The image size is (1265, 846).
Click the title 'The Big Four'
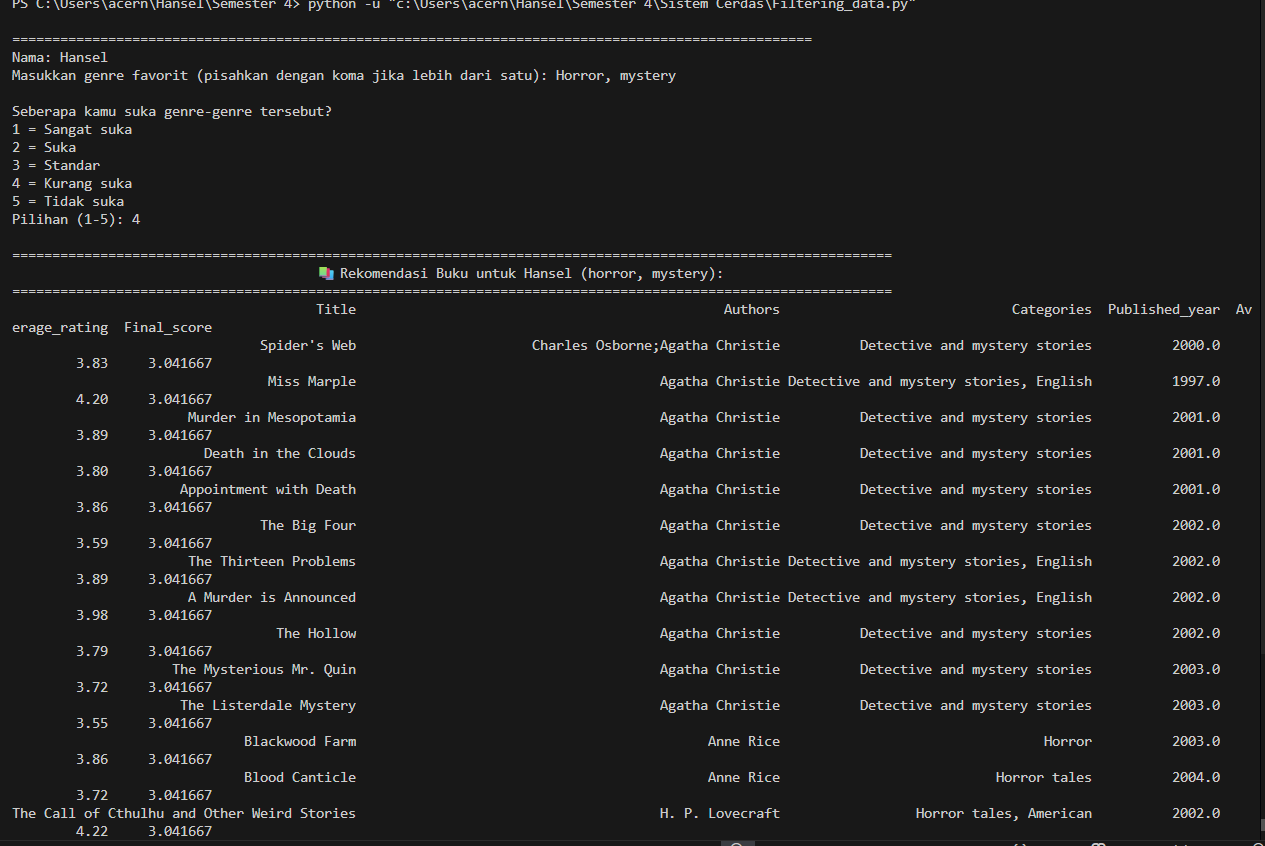308,525
